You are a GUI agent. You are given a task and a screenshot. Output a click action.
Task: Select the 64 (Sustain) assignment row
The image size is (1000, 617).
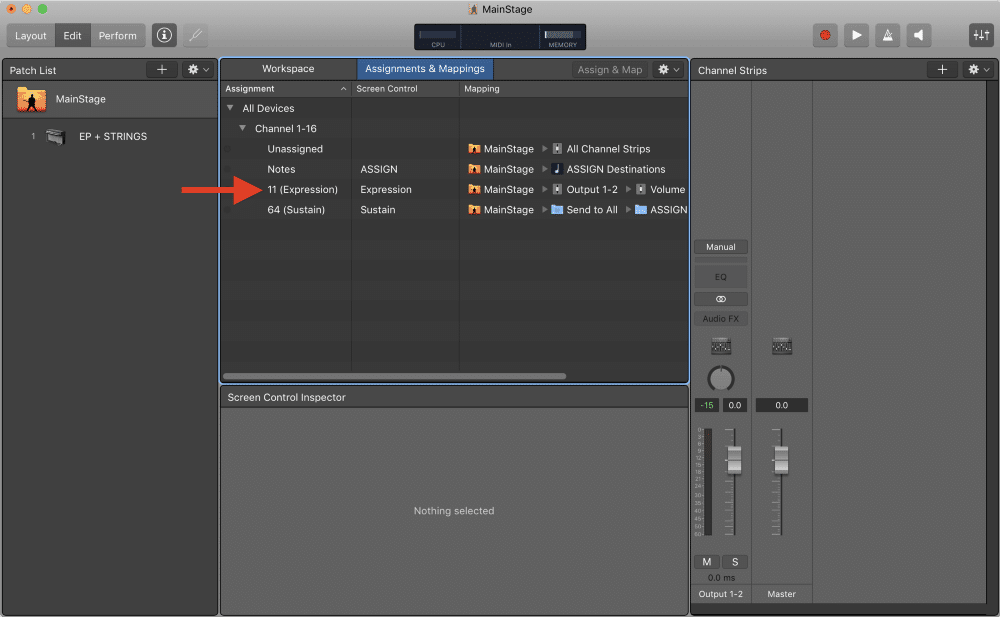click(x=455, y=210)
